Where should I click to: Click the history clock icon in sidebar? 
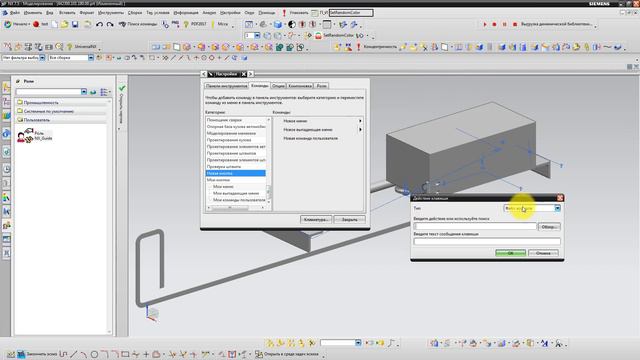(x=7, y=169)
